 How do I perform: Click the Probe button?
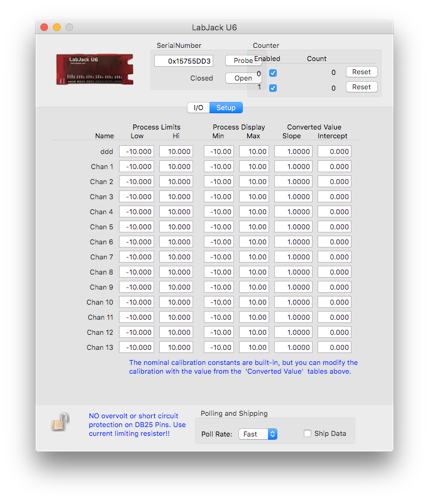click(243, 61)
